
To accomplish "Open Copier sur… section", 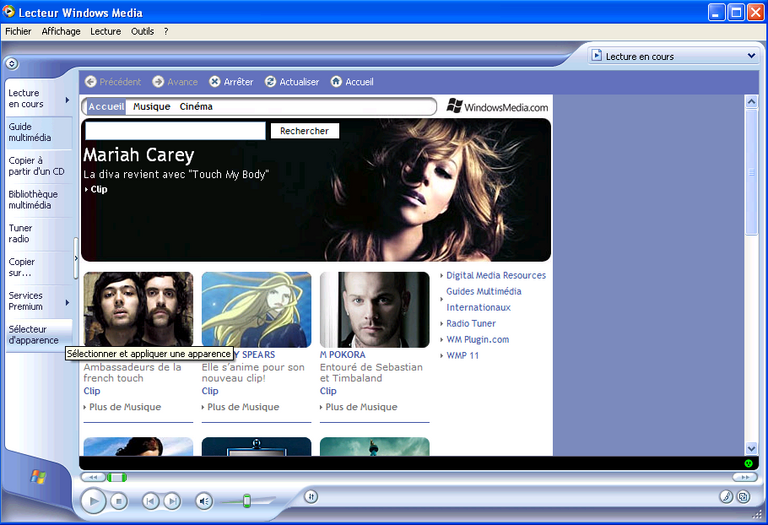I will [39, 267].
